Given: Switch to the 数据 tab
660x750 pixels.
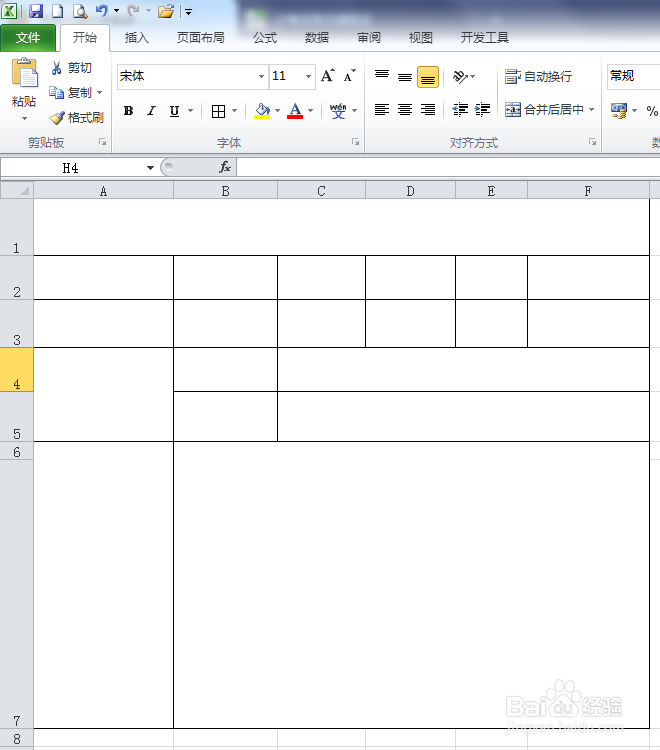Looking at the screenshot, I should click(317, 38).
